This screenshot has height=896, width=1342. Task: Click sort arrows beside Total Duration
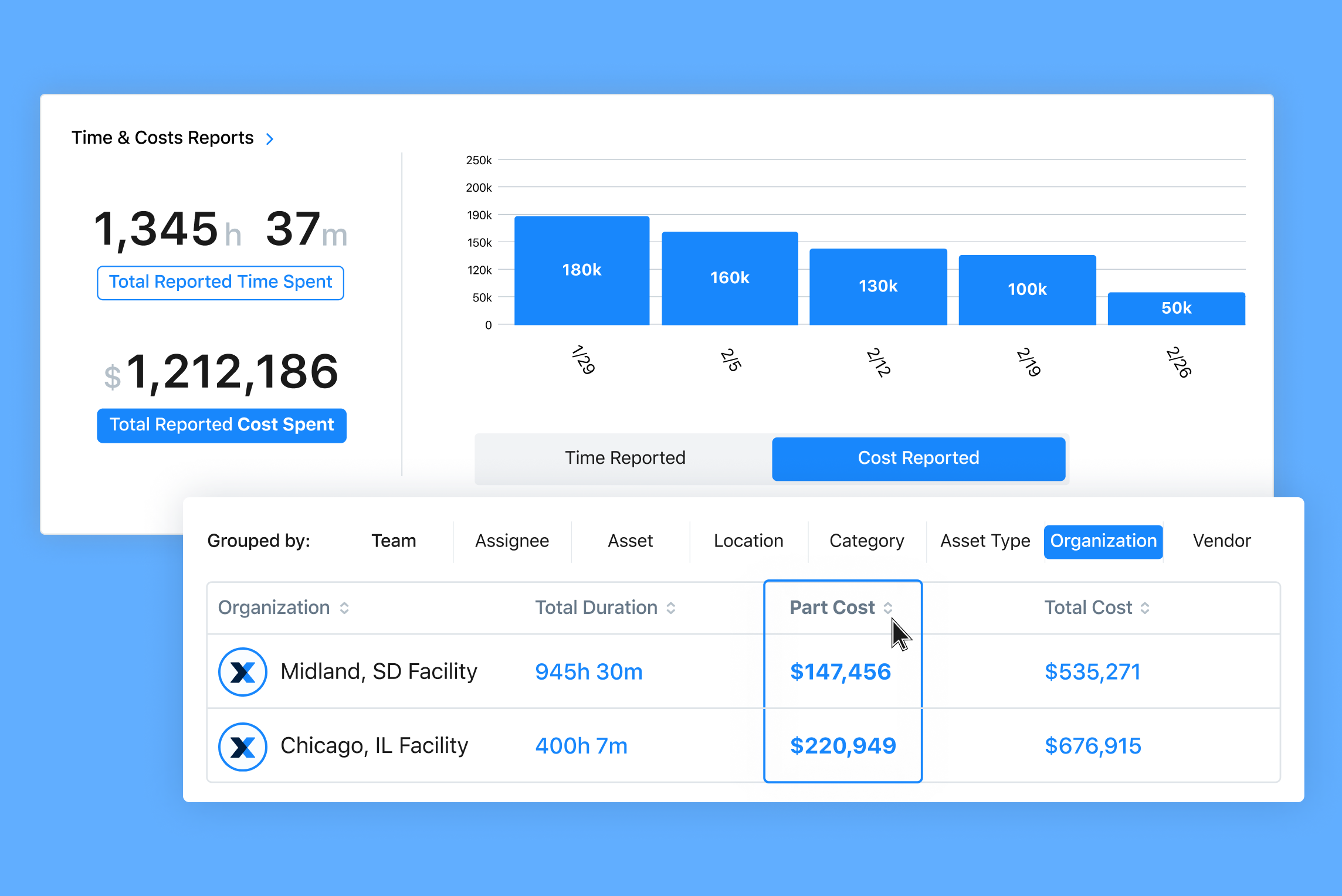[671, 608]
